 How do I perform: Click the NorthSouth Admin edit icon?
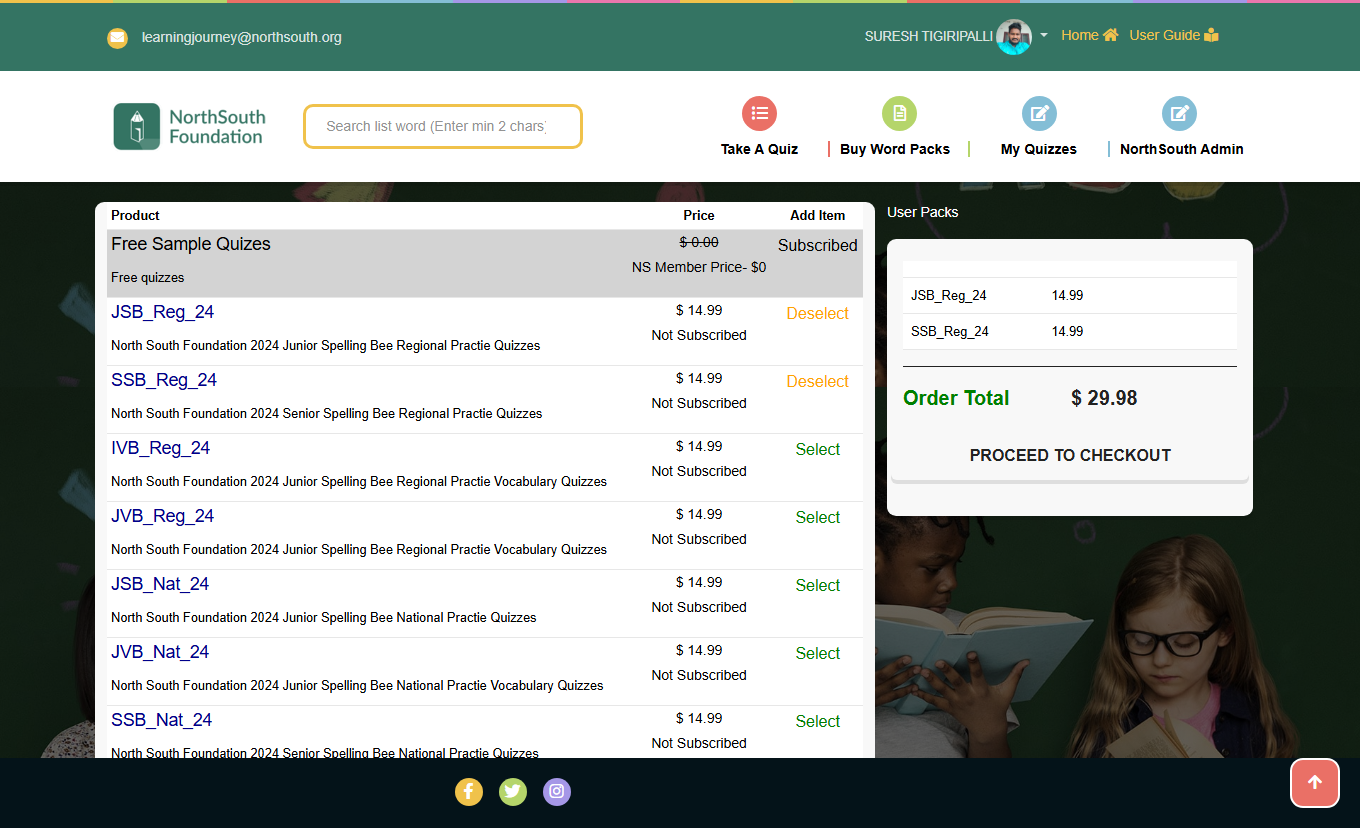1179,114
